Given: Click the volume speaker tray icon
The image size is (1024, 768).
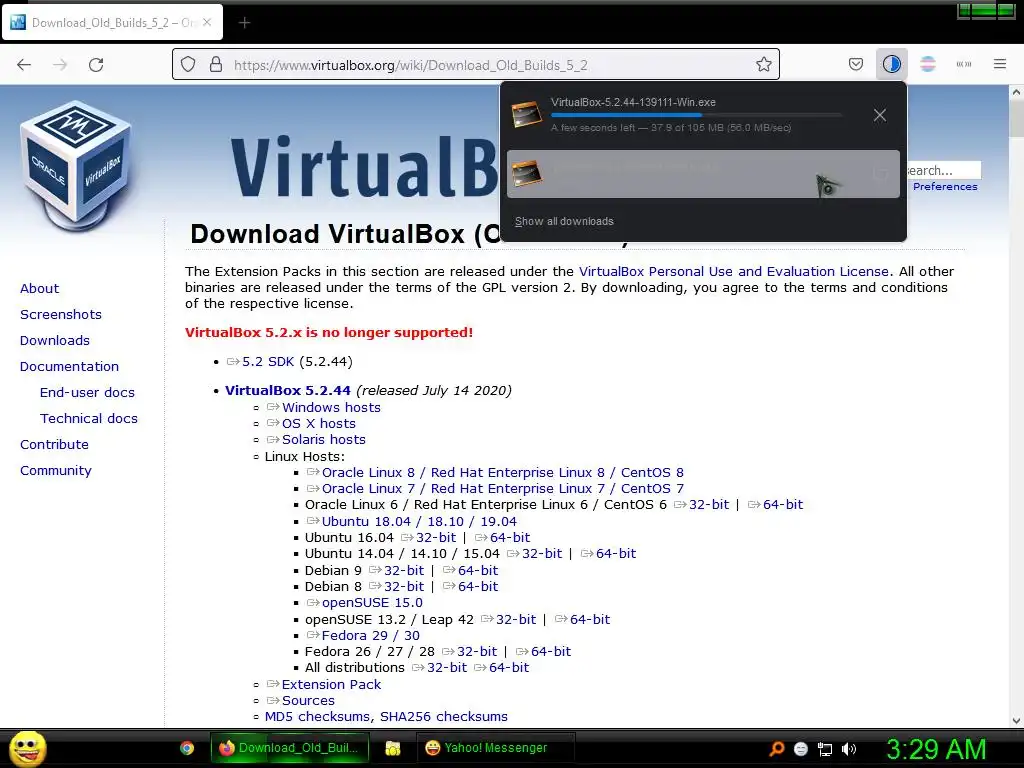Looking at the screenshot, I should 848,749.
